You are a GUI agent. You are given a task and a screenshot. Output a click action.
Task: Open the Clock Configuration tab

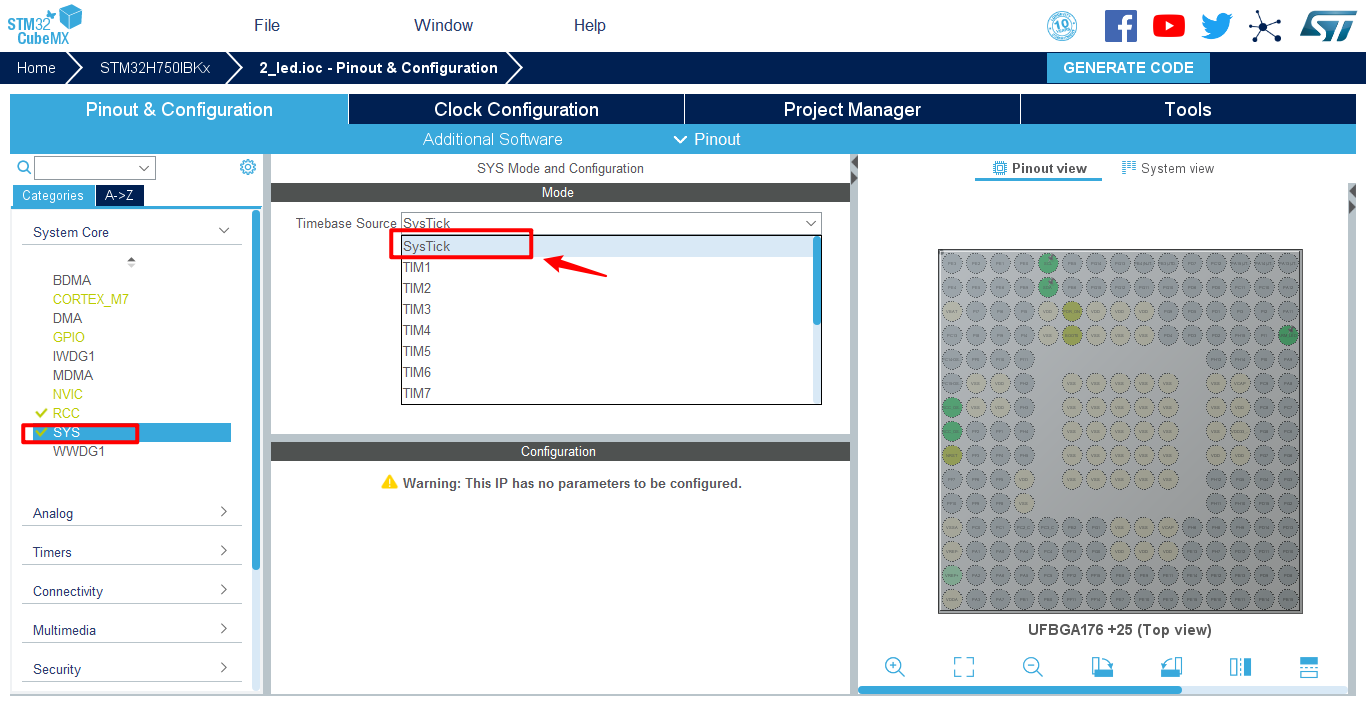[516, 110]
